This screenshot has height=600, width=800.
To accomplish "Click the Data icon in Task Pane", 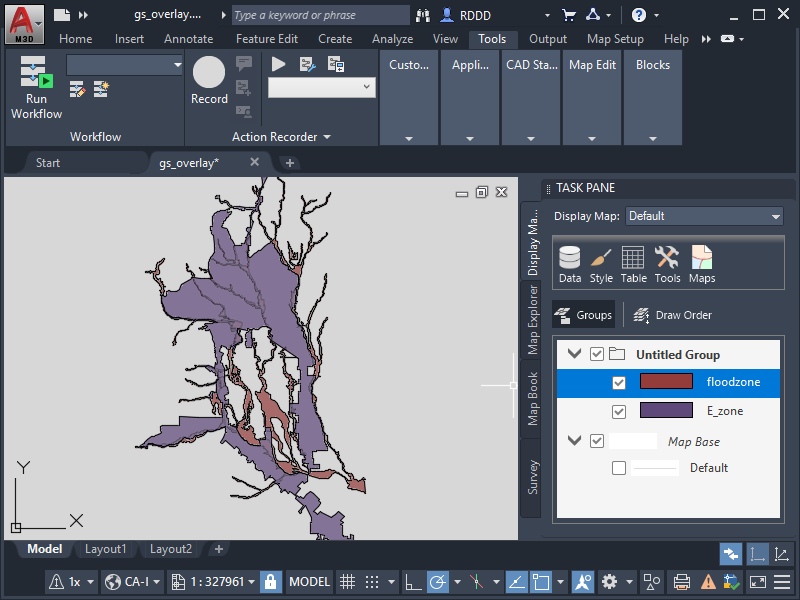I will (x=570, y=264).
